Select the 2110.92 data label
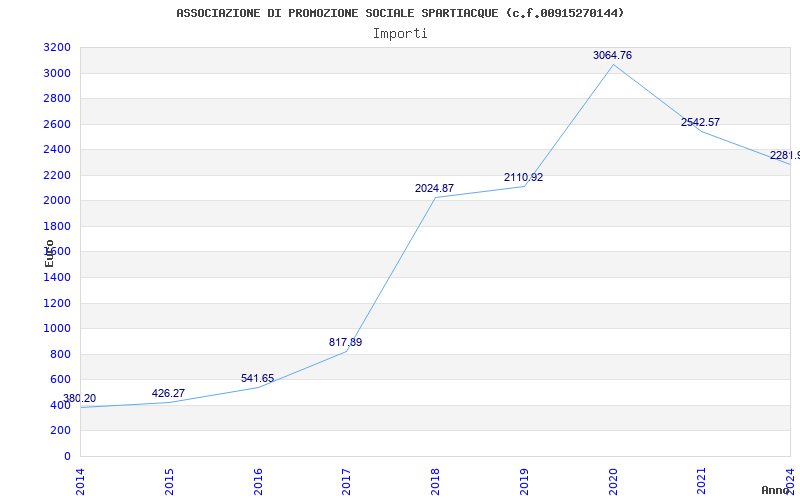This screenshot has height=500, width=800. 523,178
